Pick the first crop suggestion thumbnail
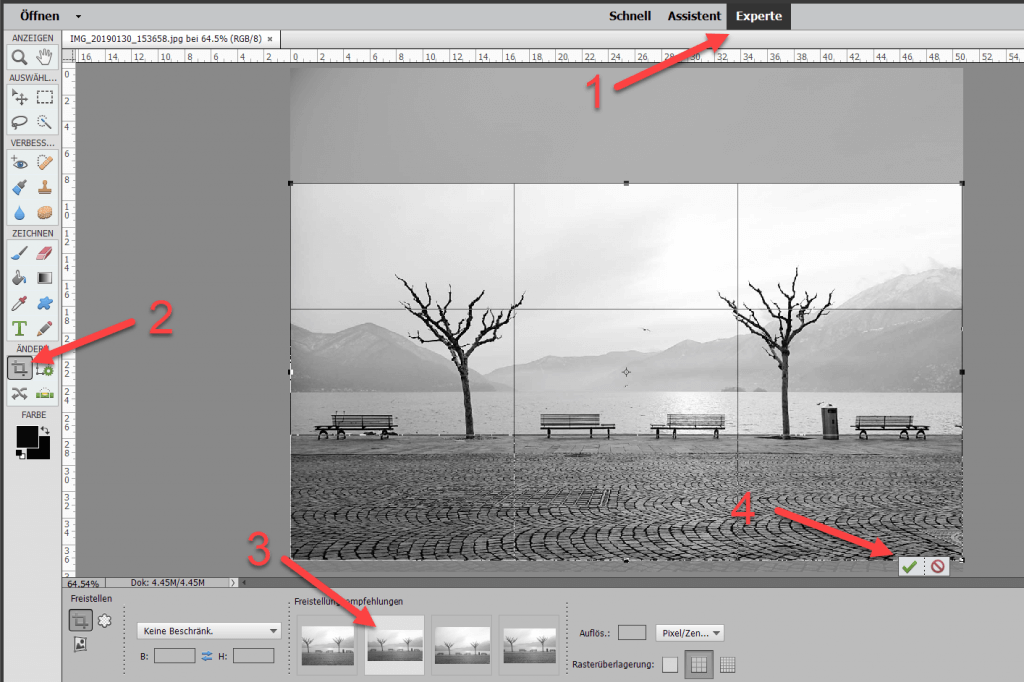This screenshot has height=682, width=1024. (x=327, y=645)
